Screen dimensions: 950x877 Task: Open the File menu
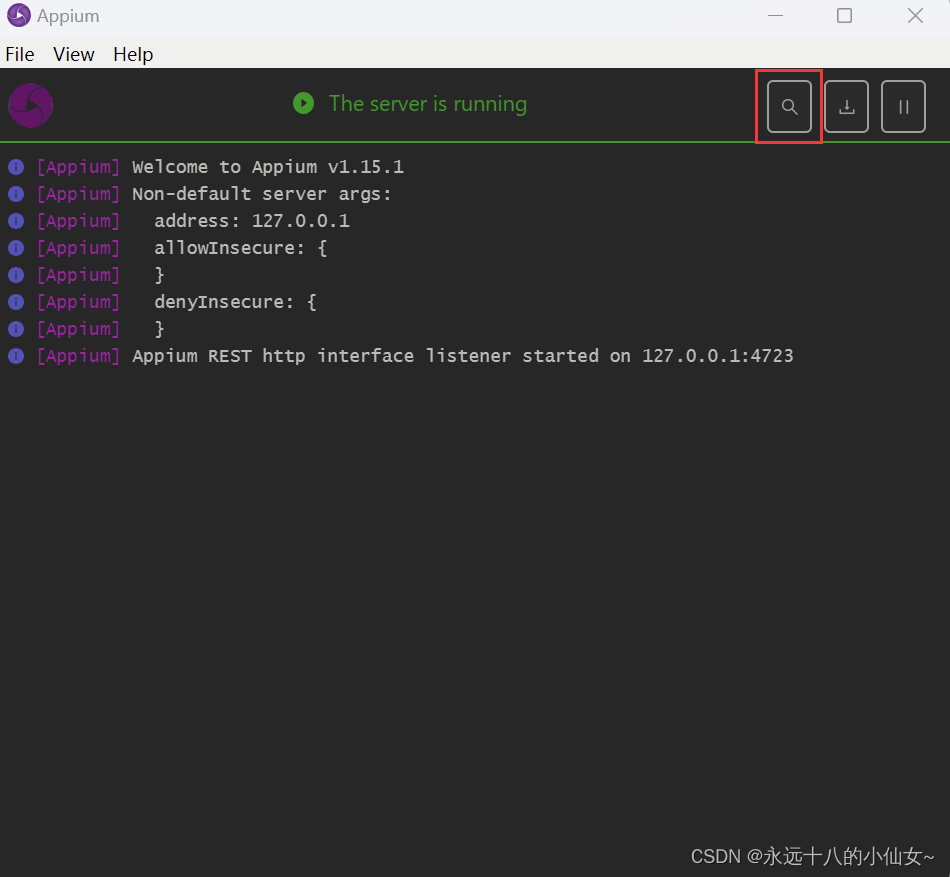20,55
